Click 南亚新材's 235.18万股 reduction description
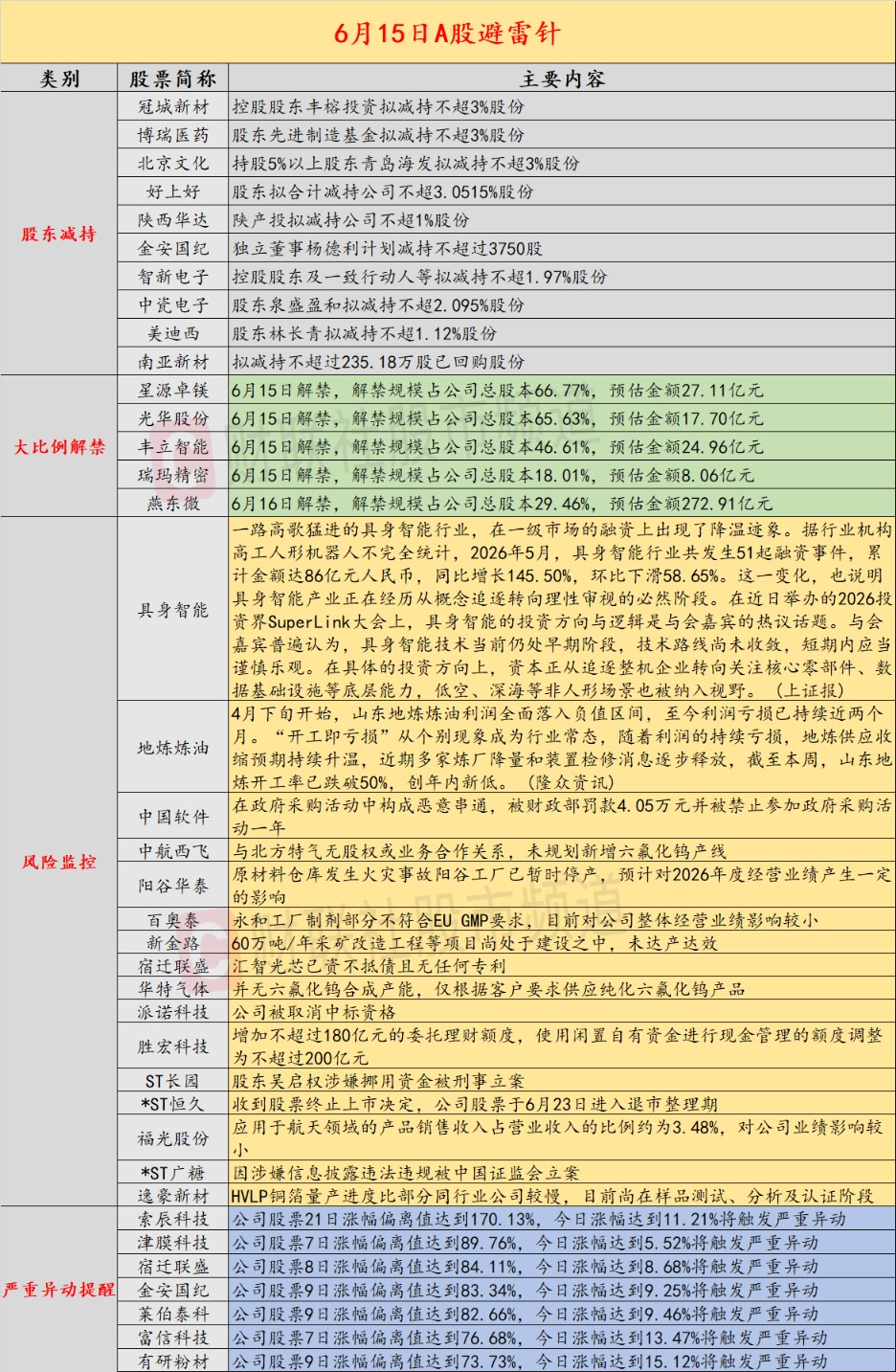The image size is (896, 1372). [x=378, y=362]
